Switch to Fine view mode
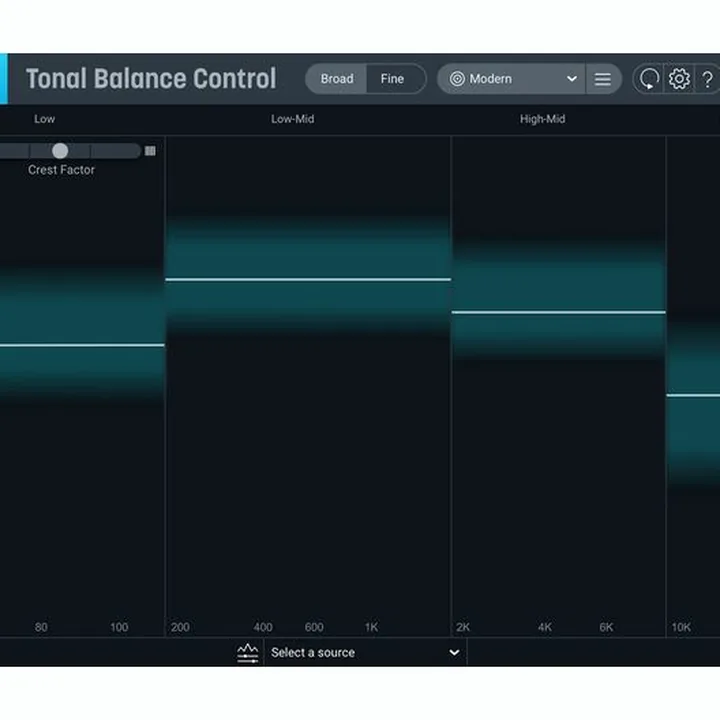This screenshot has height=720, width=720. point(393,79)
